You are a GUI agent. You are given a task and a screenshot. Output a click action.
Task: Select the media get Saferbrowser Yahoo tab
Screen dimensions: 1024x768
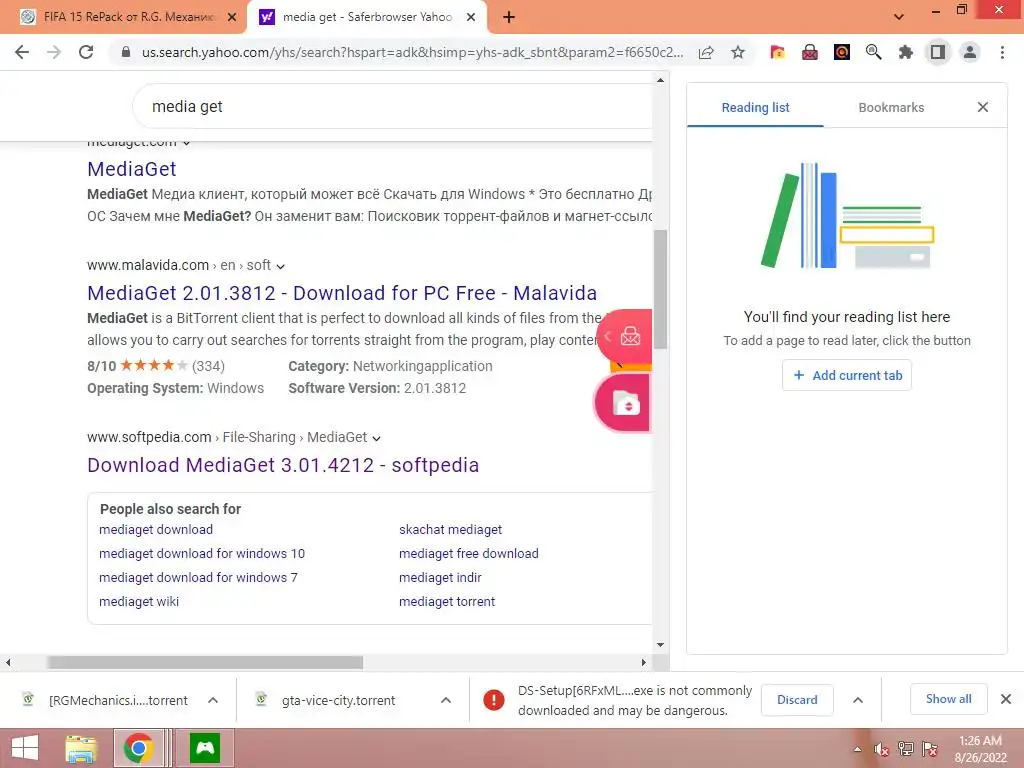[x=367, y=17]
